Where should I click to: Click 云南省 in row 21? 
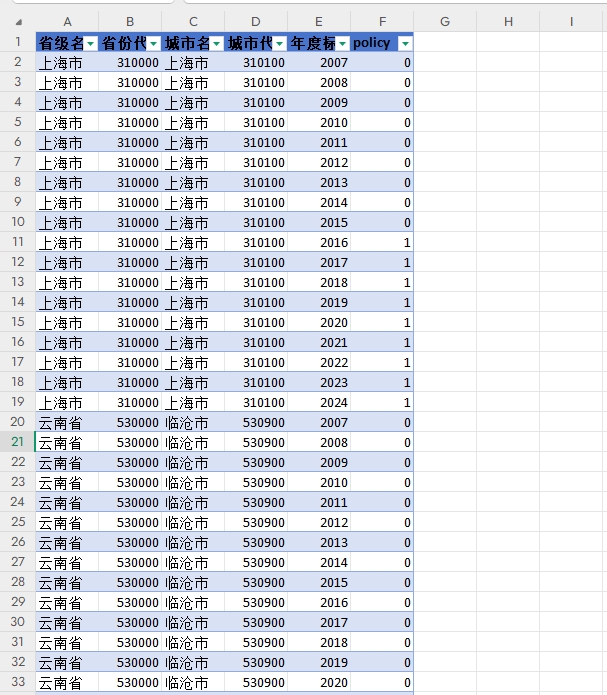[67, 442]
